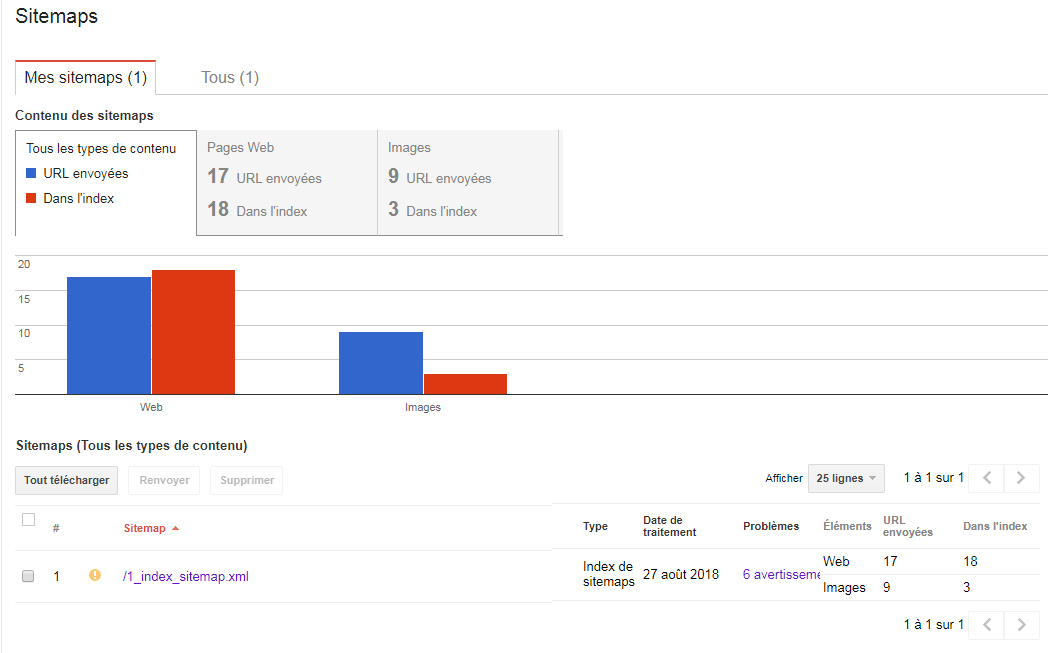The width and height of the screenshot is (1048, 653).
Task: Click the Tout télécharger button
Action: 66,481
